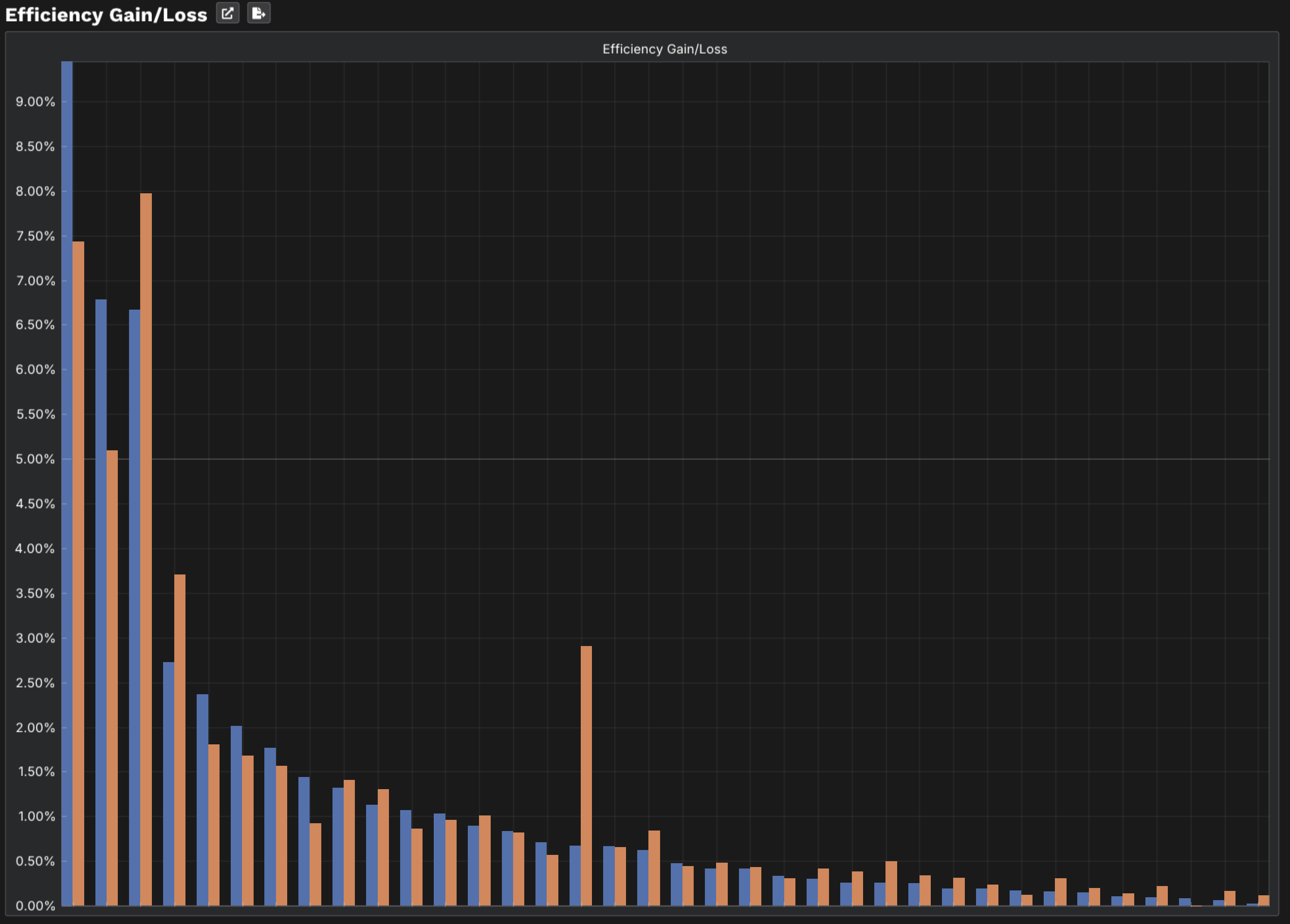Image resolution: width=1290 pixels, height=924 pixels.
Task: Click the horizontal 5.00% gridline in the chart
Action: 682,459
